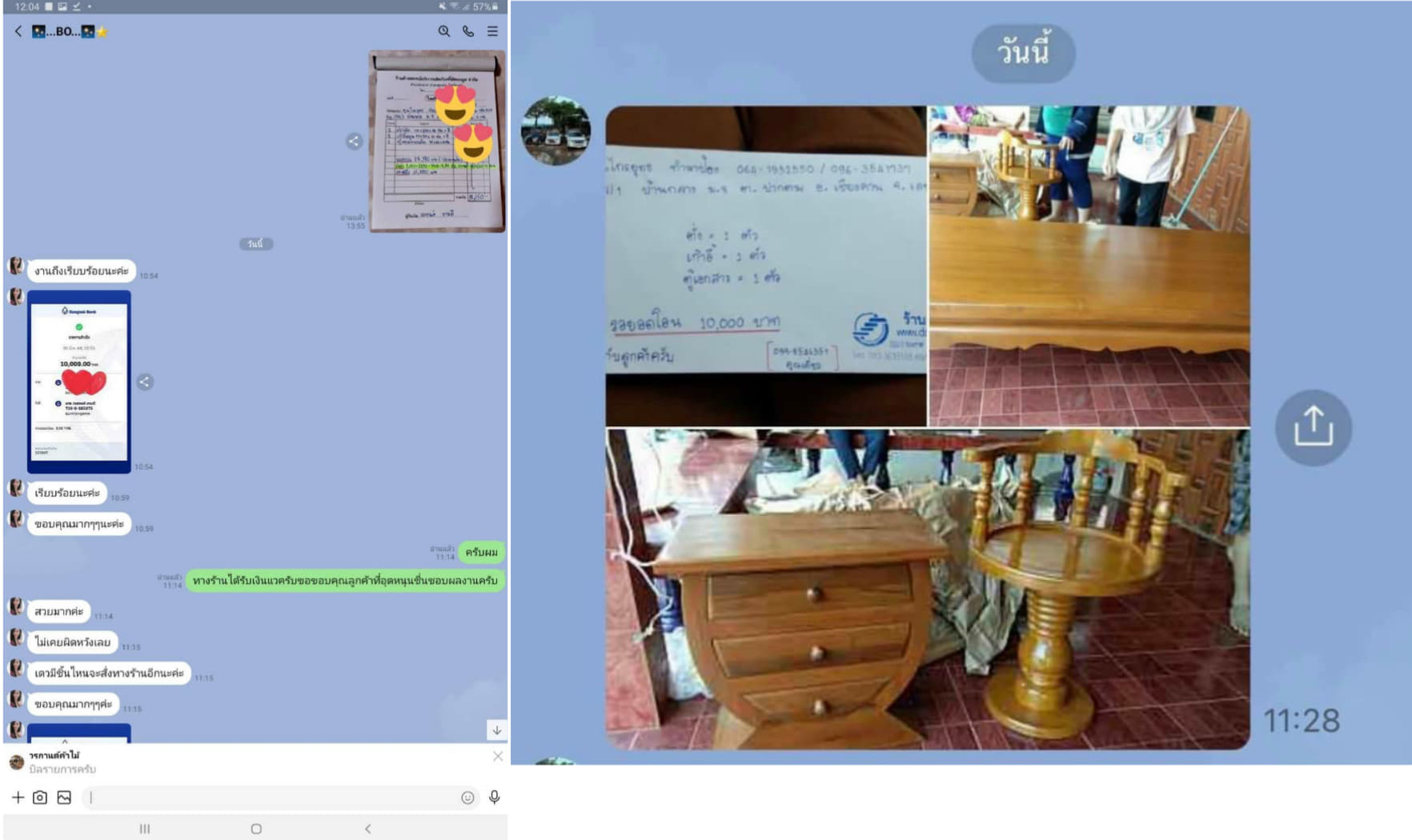Select message 'งานถึงเรียบร้อยนะคะ'
1412x840 pixels.
pos(82,270)
